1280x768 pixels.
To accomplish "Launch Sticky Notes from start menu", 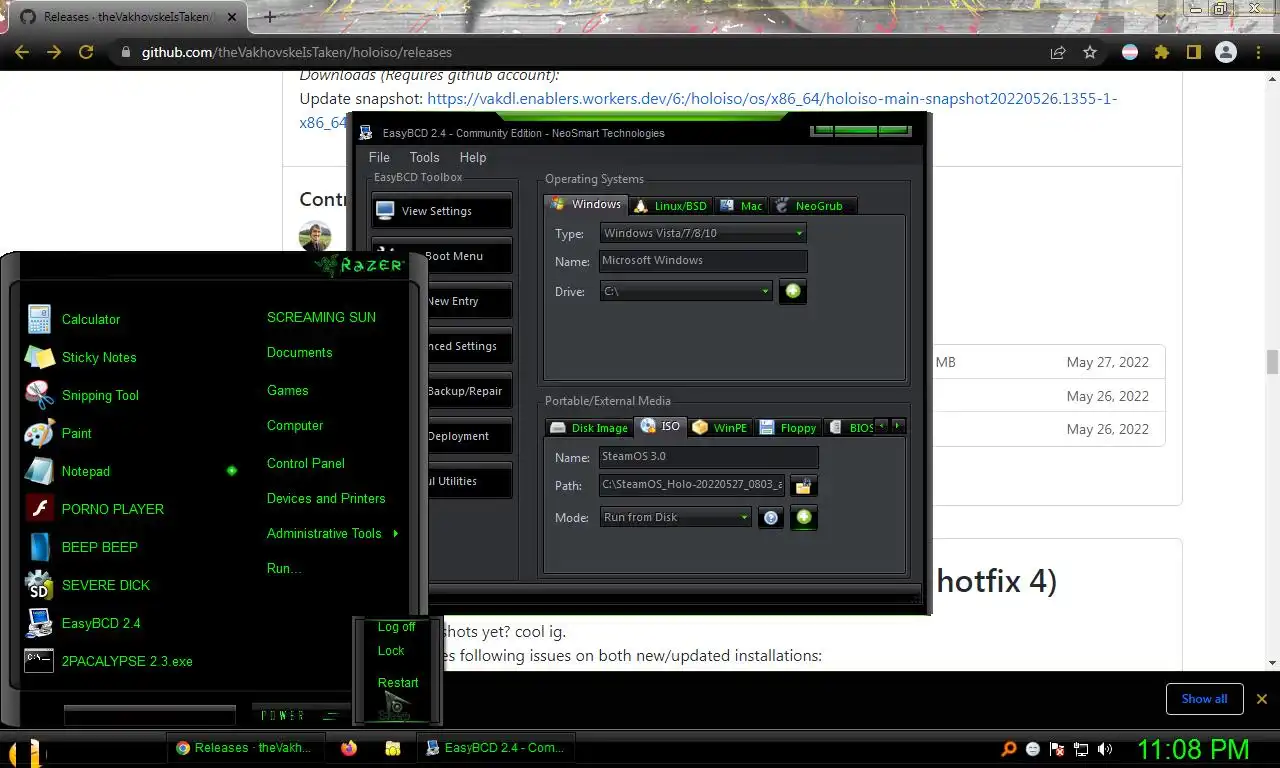I will 99,357.
